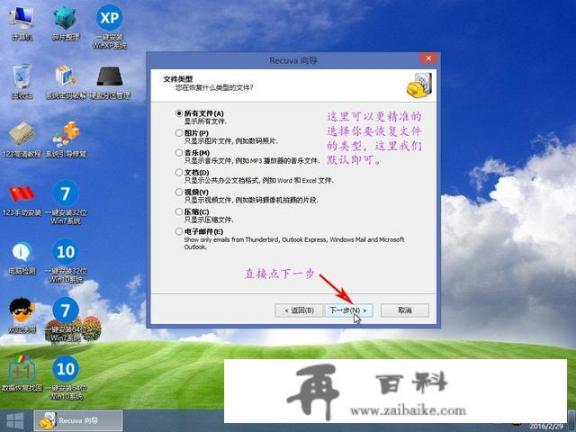Click the 返回(B) back button
Screen dimensions: 576x432
pos(299,310)
